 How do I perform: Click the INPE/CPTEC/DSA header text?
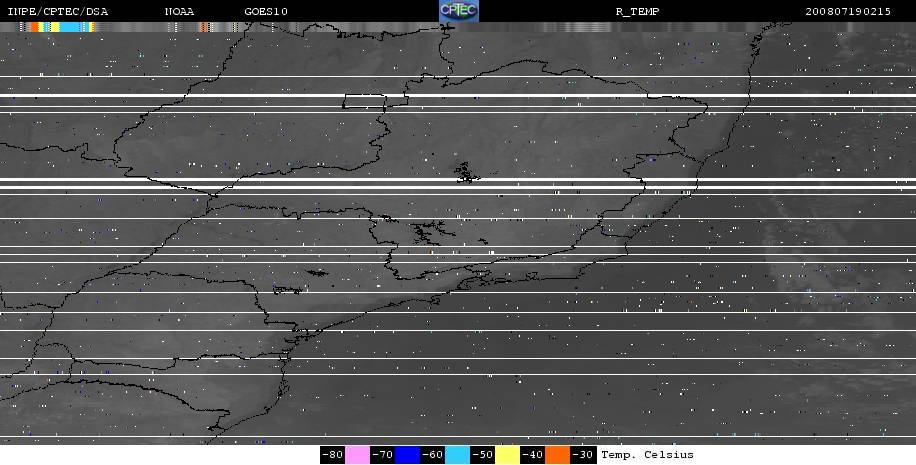pyautogui.click(x=57, y=11)
